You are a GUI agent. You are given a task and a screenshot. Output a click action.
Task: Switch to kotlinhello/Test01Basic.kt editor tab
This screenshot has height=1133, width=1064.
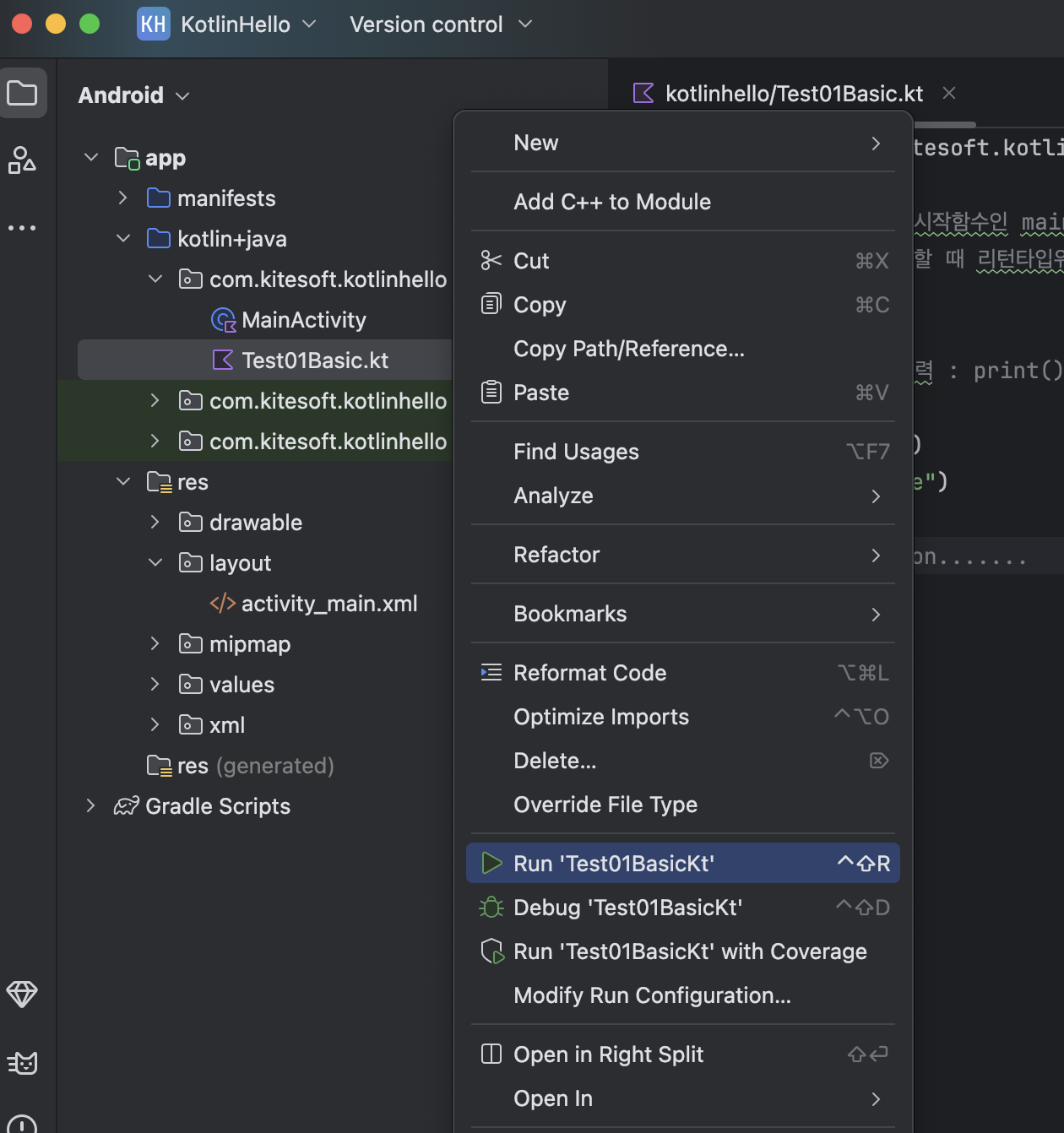coord(794,94)
